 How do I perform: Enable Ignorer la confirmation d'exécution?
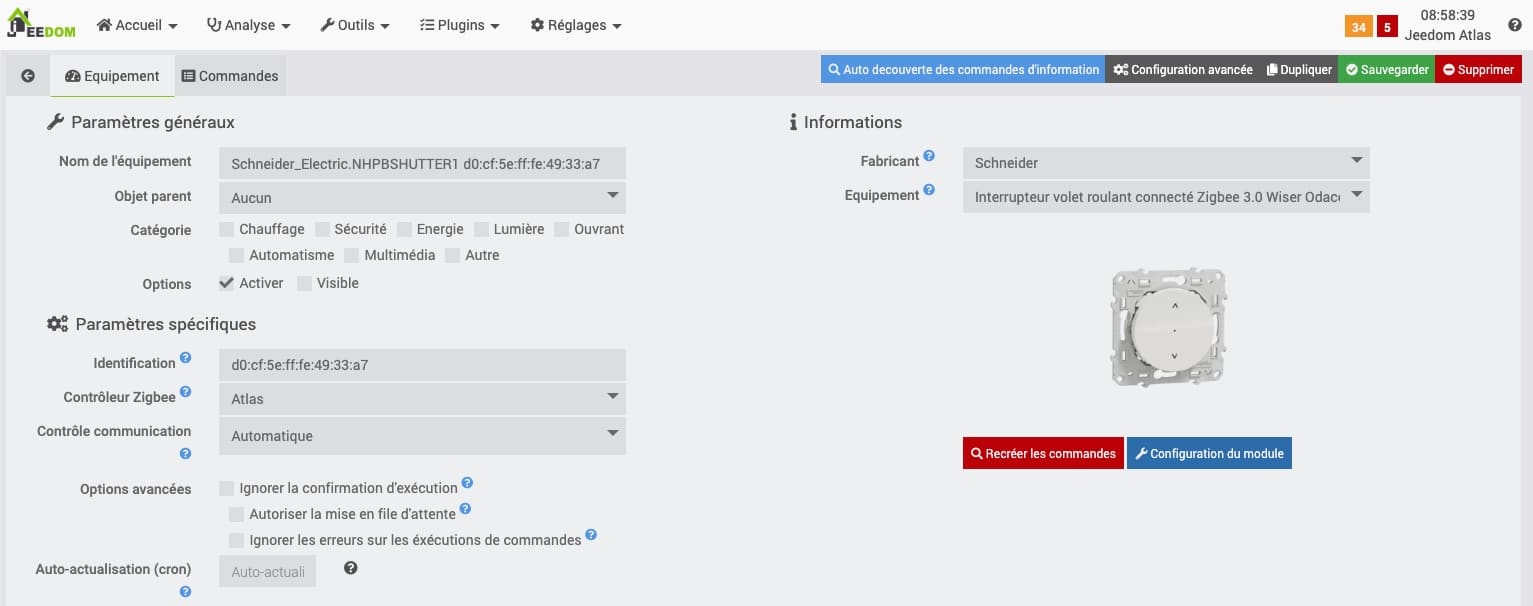(227, 489)
